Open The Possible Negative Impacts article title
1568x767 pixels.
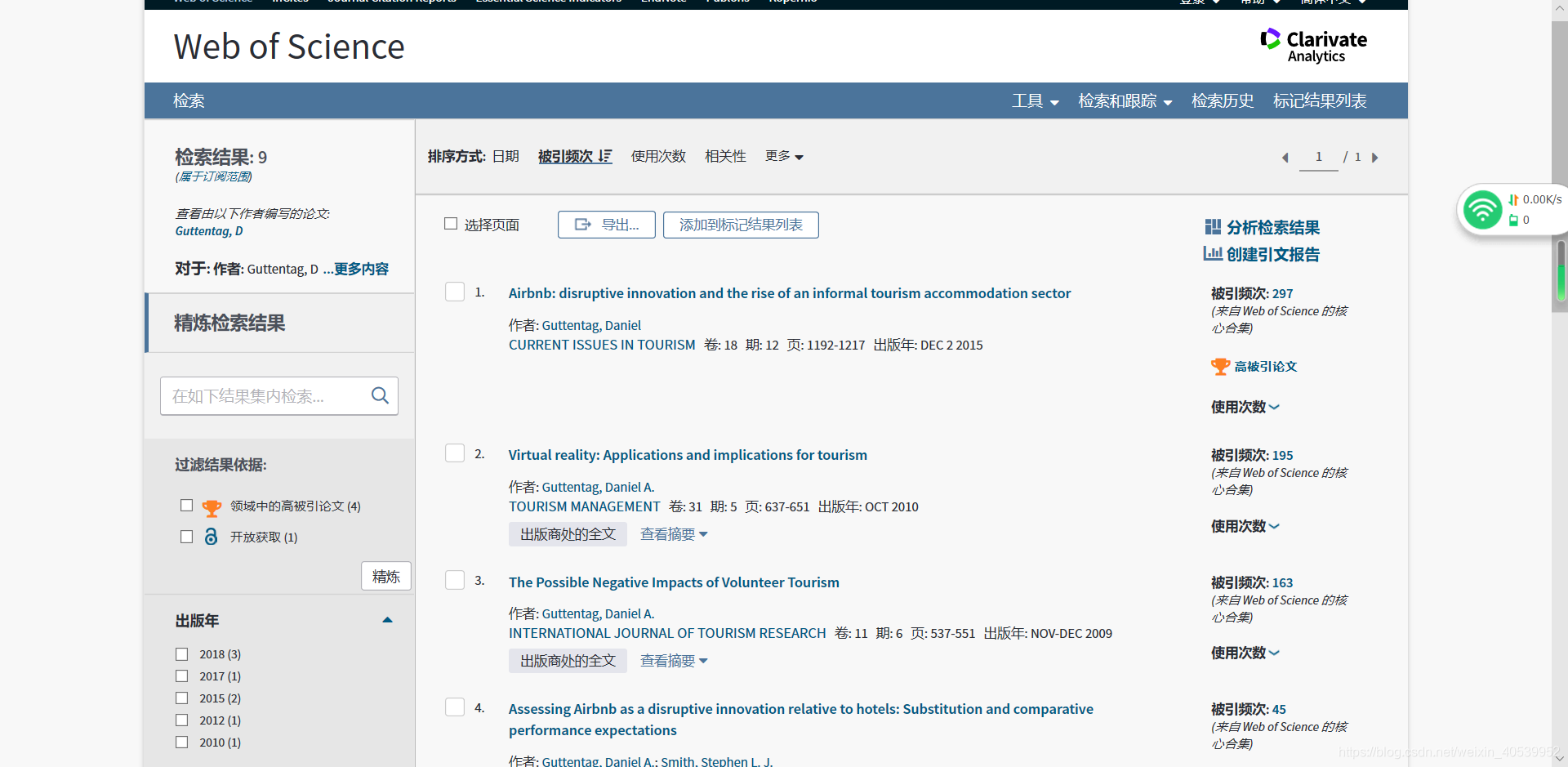[x=674, y=582]
